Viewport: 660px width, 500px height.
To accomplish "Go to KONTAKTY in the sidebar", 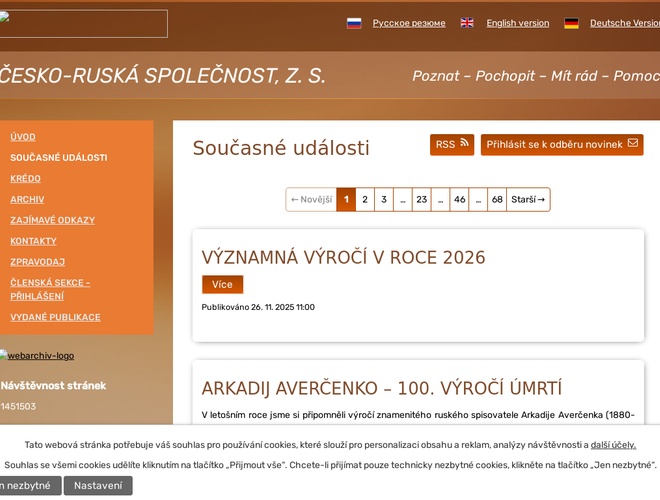I will tap(33, 241).
